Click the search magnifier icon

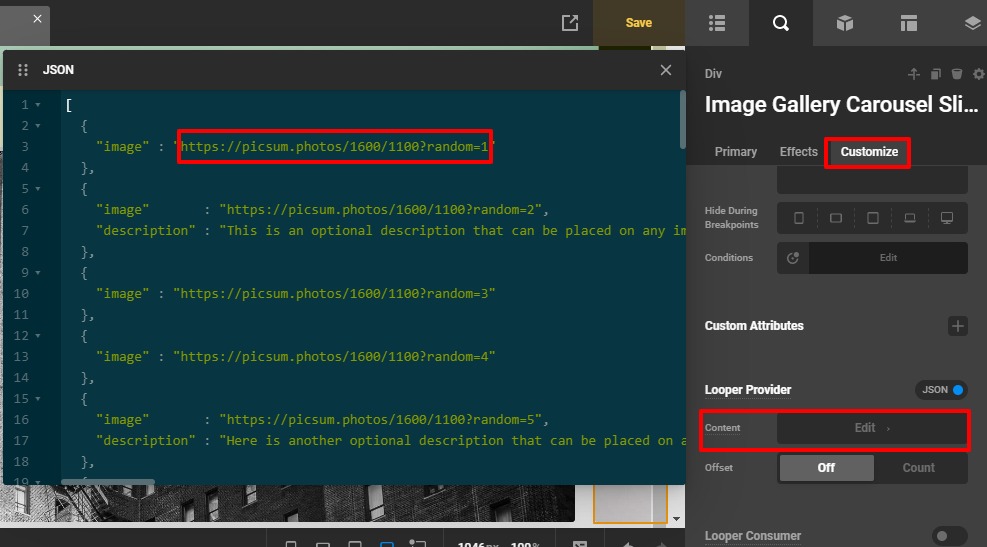781,23
